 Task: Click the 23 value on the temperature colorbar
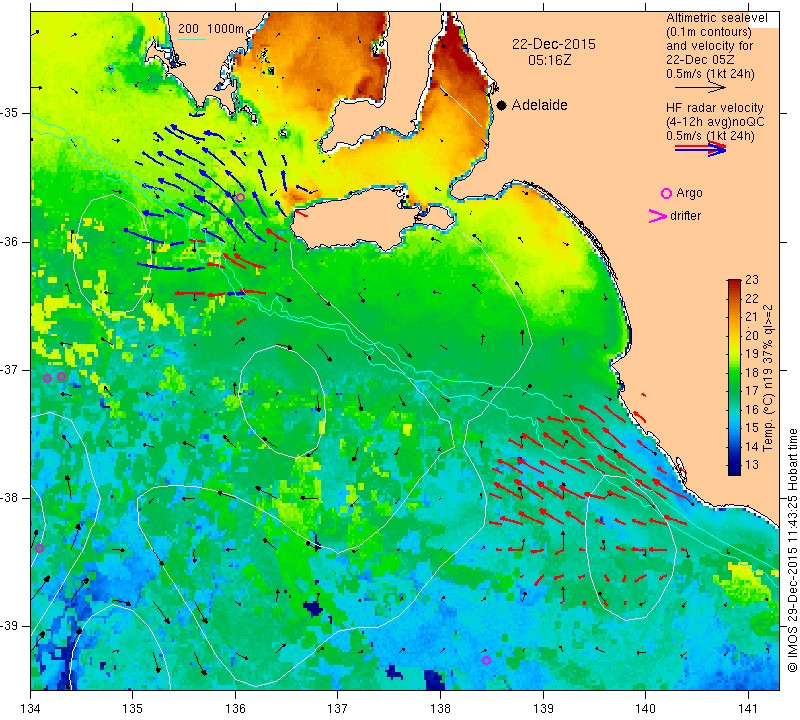pos(752,280)
